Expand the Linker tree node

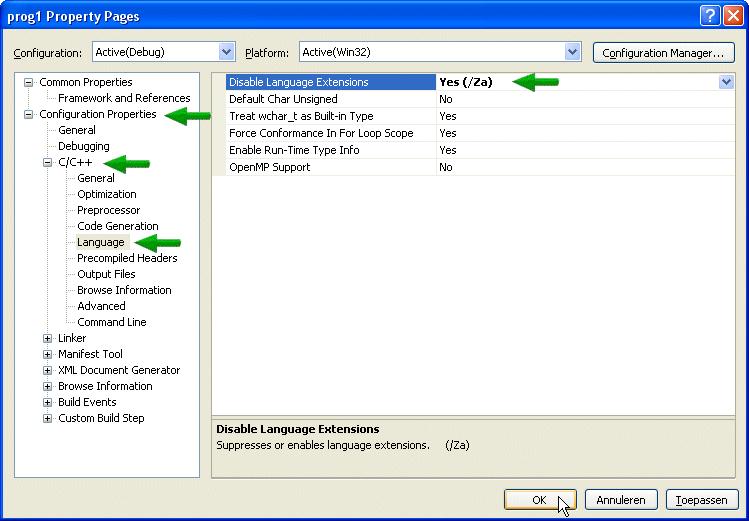[47, 338]
